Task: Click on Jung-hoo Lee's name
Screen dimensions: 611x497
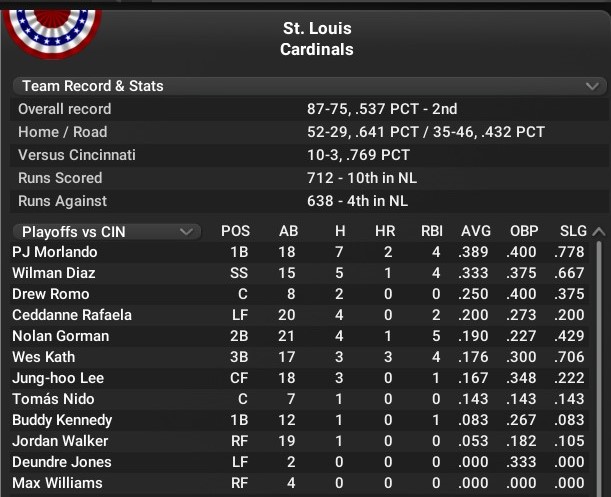Action: (58, 378)
